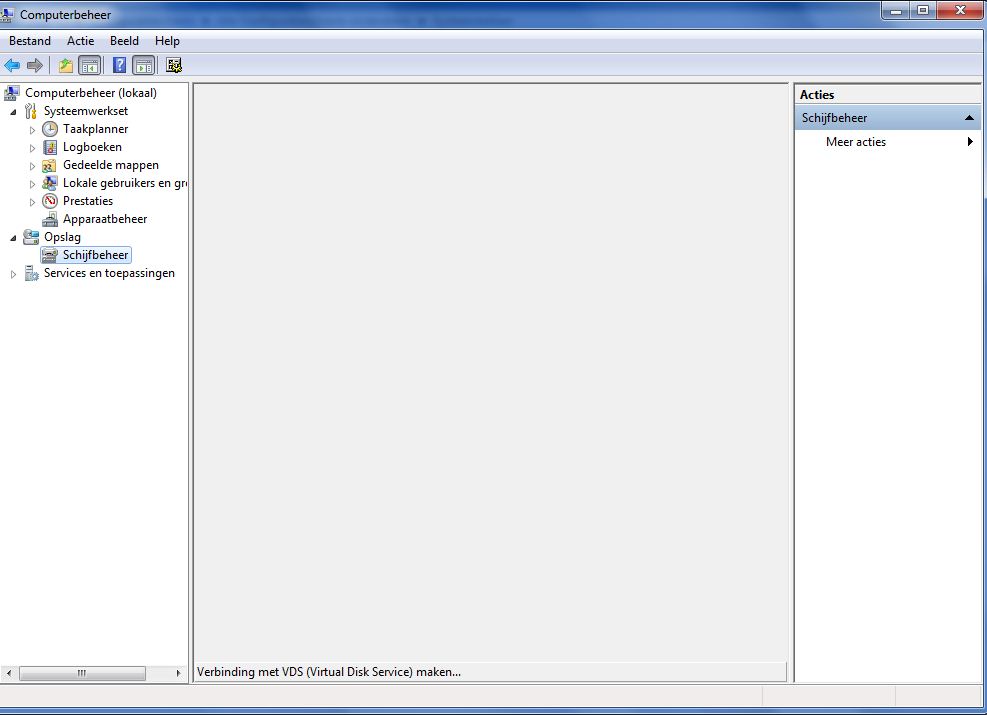Screen dimensions: 987x715
Task: Click the Schijfbeheer disk icon
Action: (x=50, y=256)
